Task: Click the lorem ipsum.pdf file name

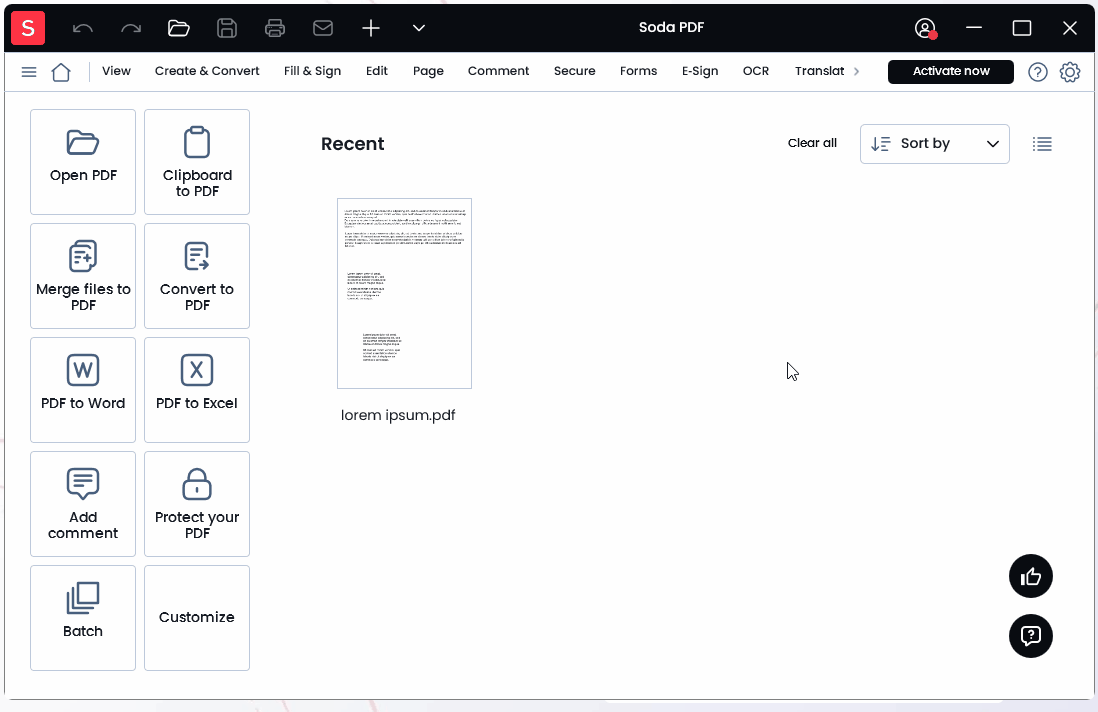Action: pyautogui.click(x=398, y=415)
